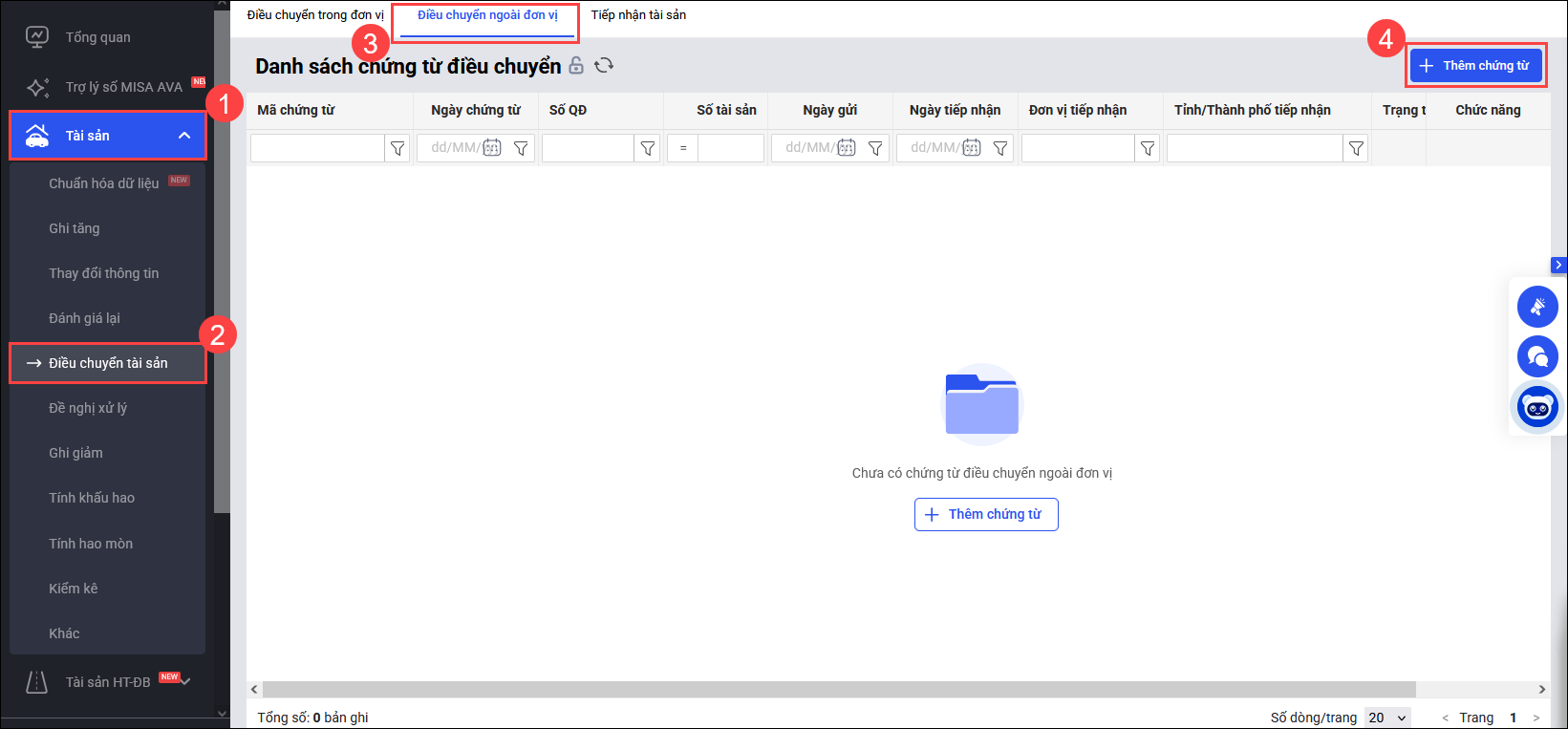Refresh the list with the reload icon
1568x729 pixels.
pyautogui.click(x=604, y=65)
